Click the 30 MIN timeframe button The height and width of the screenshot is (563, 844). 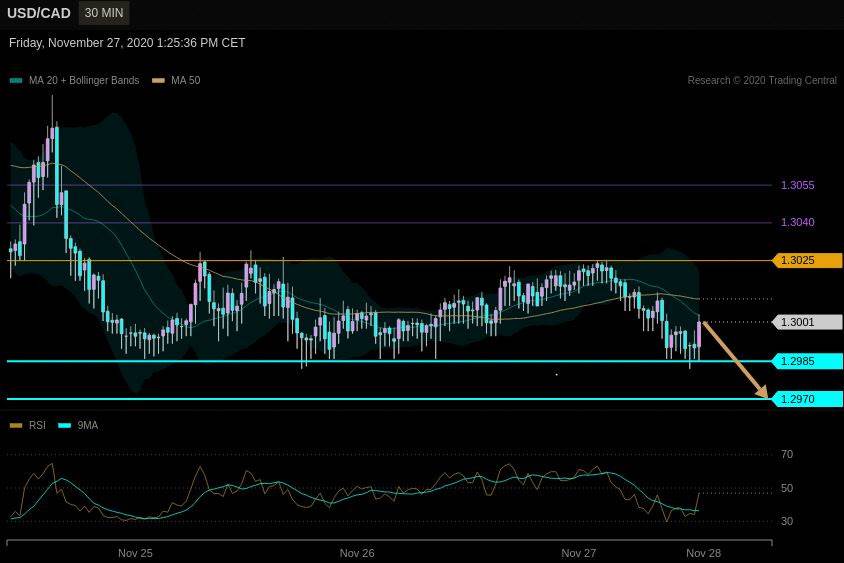pyautogui.click(x=104, y=13)
